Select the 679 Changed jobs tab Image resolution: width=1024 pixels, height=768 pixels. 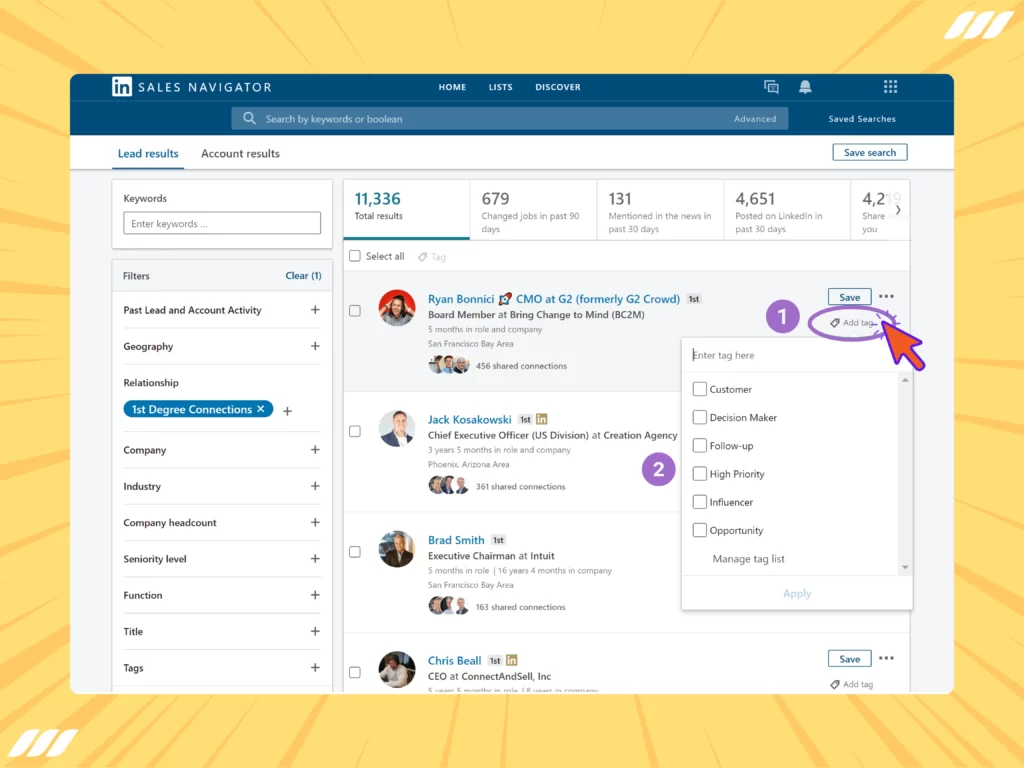(x=533, y=210)
